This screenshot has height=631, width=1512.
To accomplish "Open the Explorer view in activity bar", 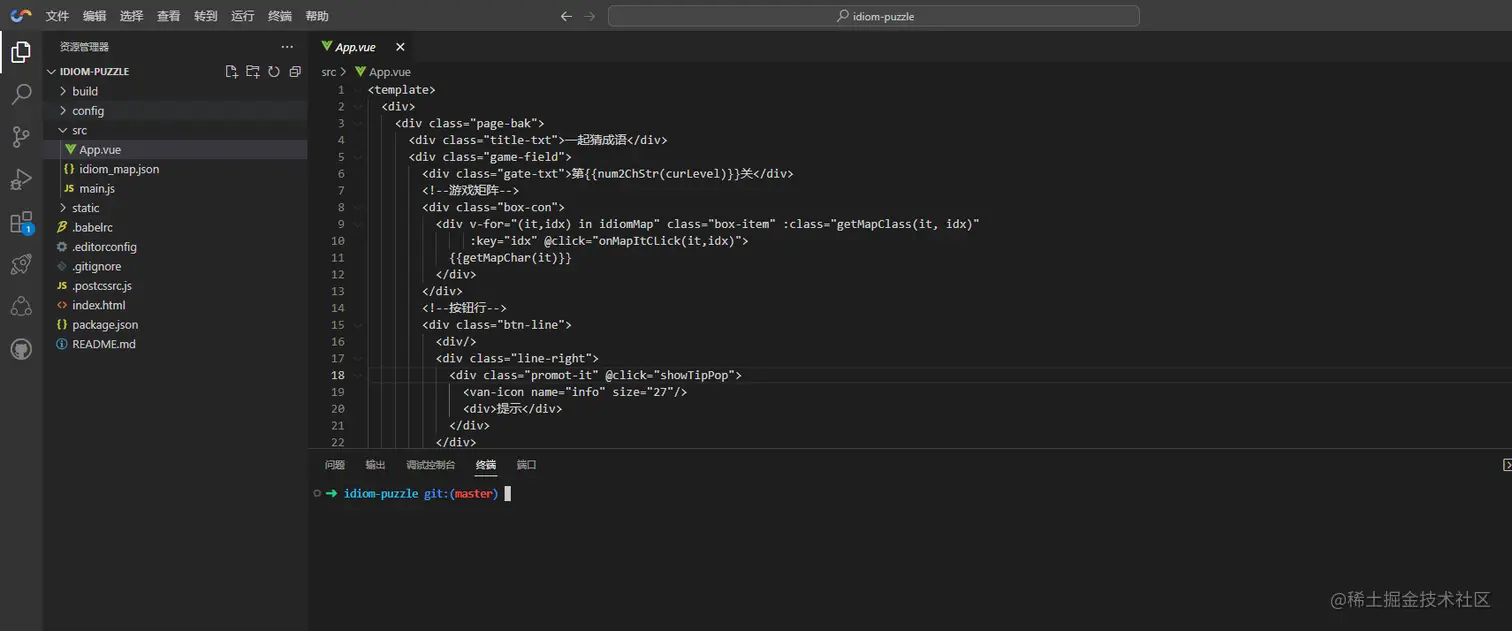I will [x=20, y=52].
